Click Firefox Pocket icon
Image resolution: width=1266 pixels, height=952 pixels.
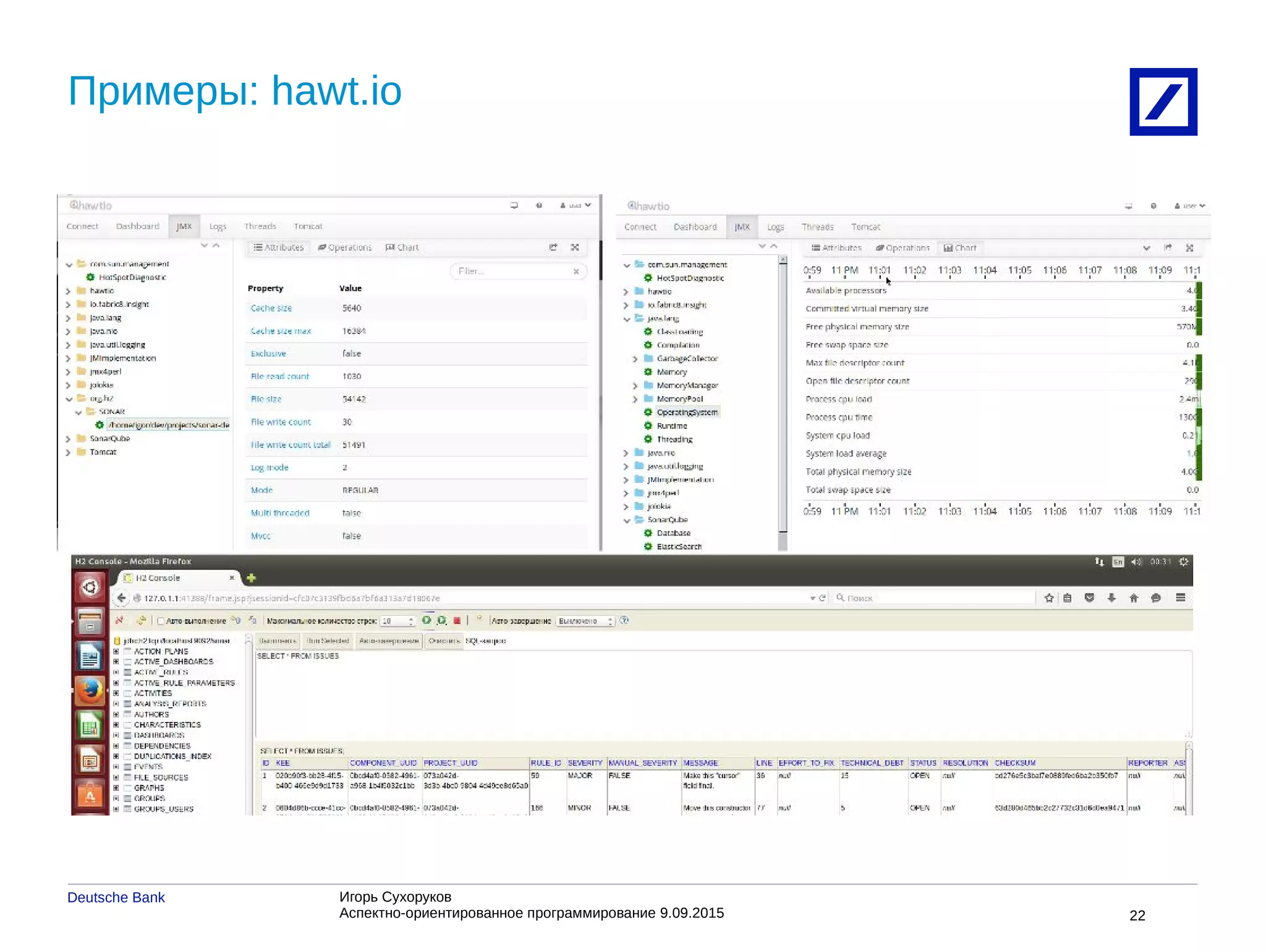[x=1089, y=598]
